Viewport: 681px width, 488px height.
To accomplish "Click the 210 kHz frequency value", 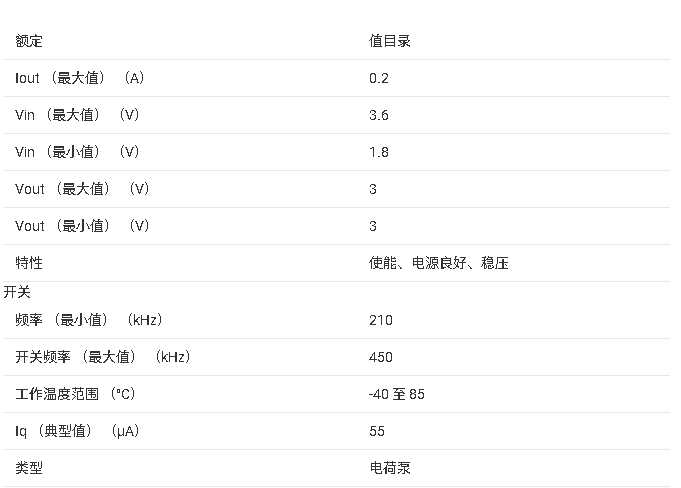I will click(381, 320).
